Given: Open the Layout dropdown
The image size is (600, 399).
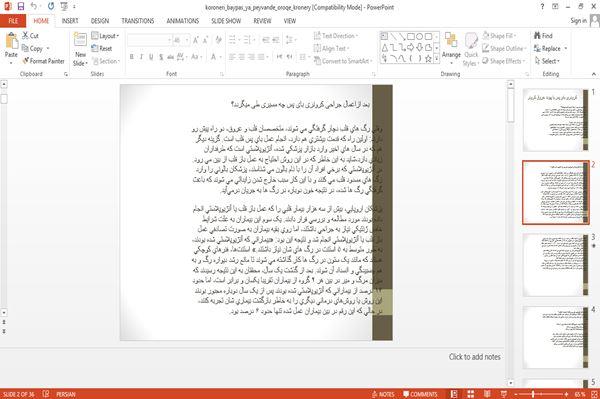Looking at the screenshot, I should [x=105, y=36].
